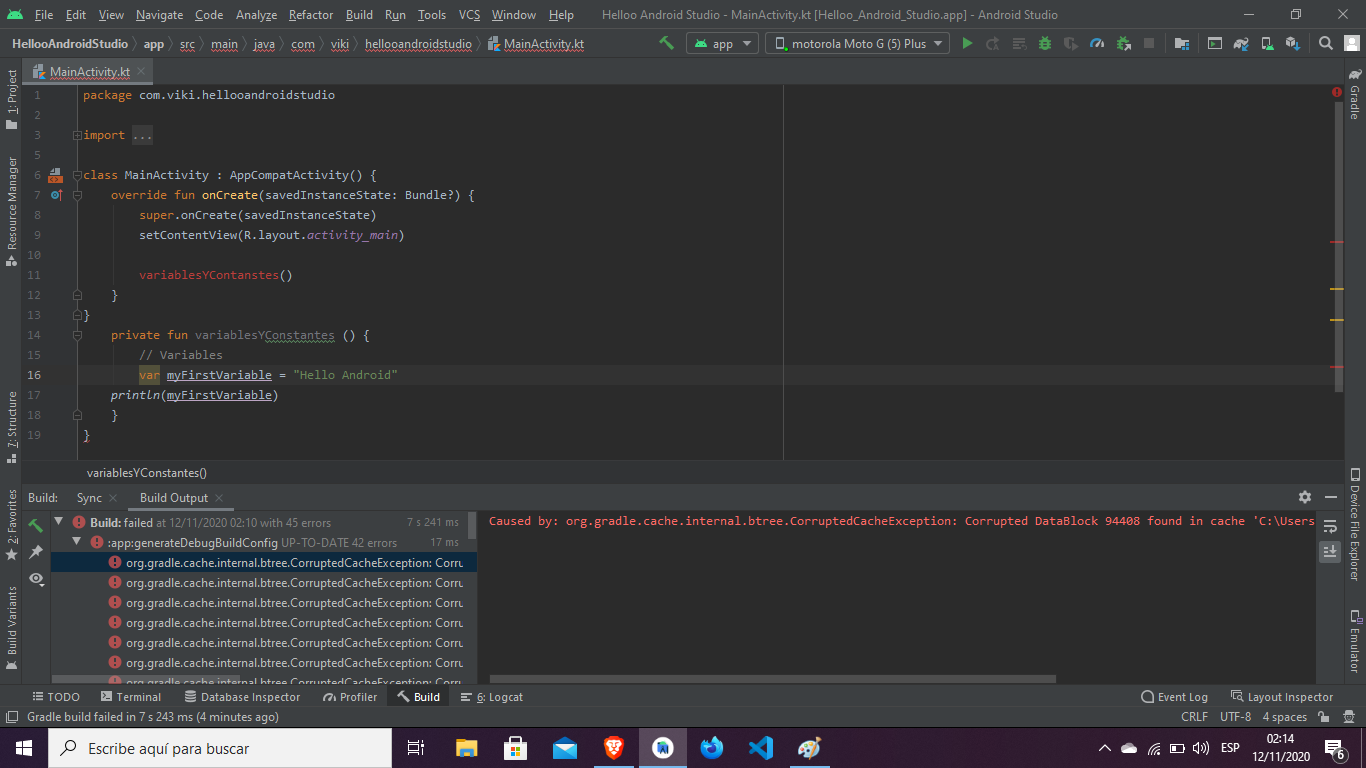The image size is (1366, 768).
Task: Toggle the 7: Structure tool window
Action: (x=11, y=428)
